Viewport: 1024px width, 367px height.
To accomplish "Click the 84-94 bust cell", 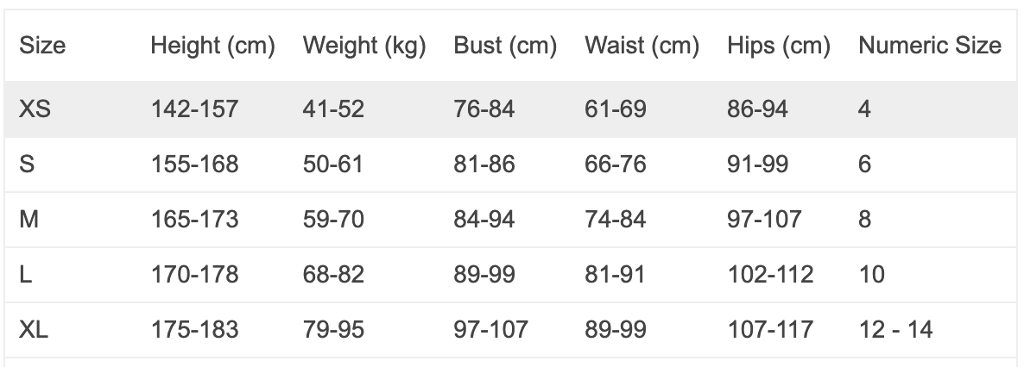I will [x=484, y=219].
